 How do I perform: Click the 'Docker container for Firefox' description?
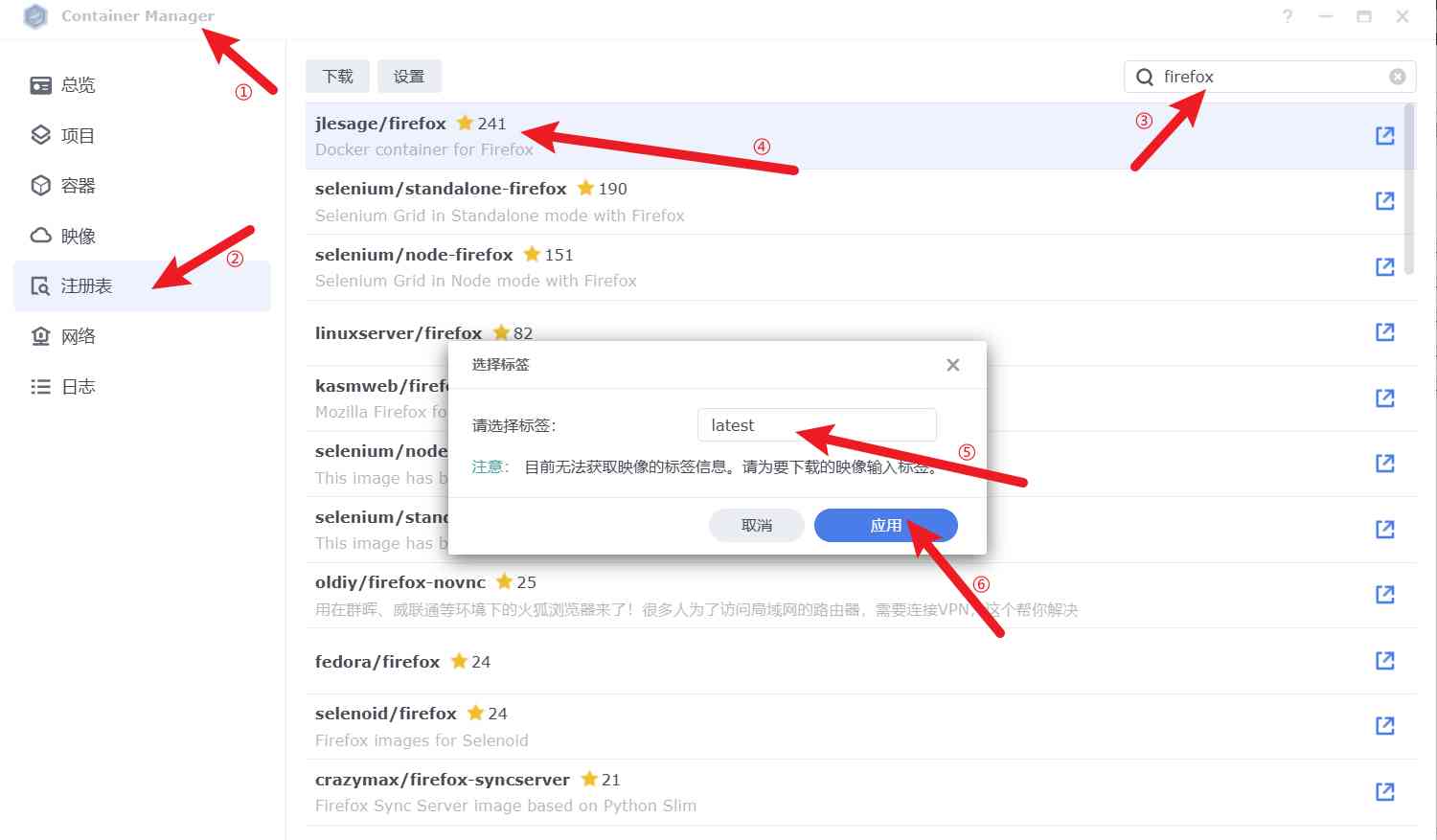click(424, 150)
